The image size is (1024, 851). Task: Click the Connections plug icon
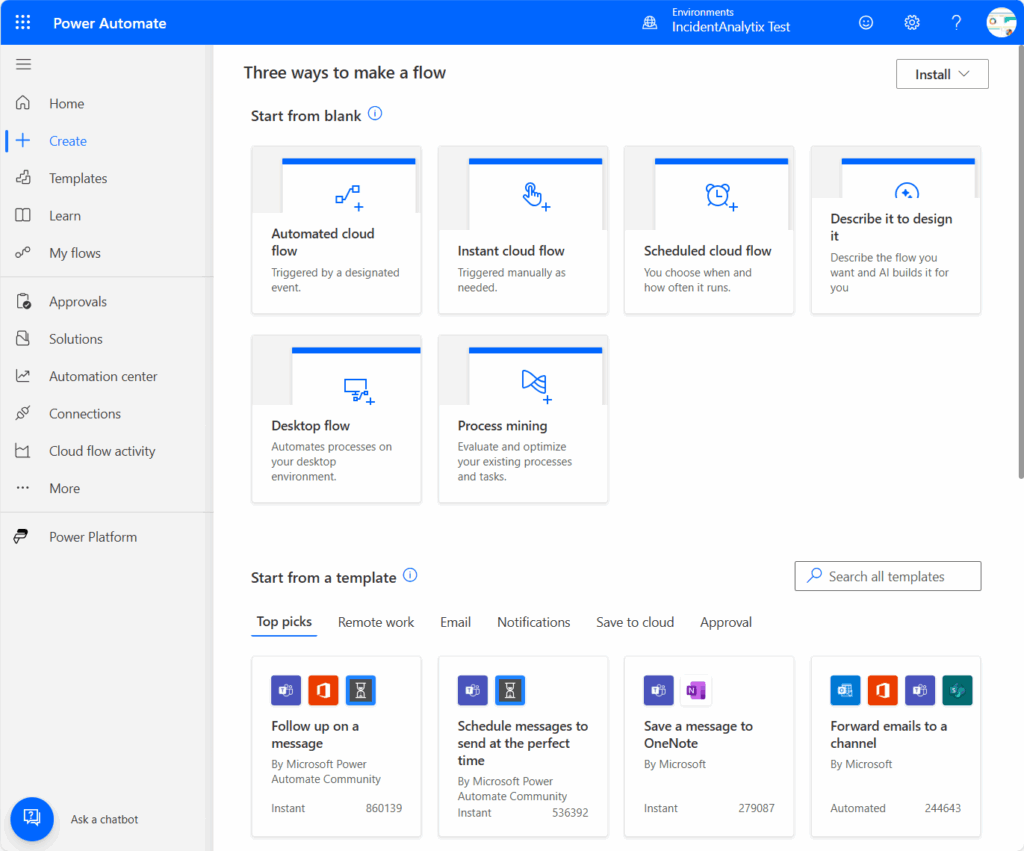pyautogui.click(x=23, y=413)
